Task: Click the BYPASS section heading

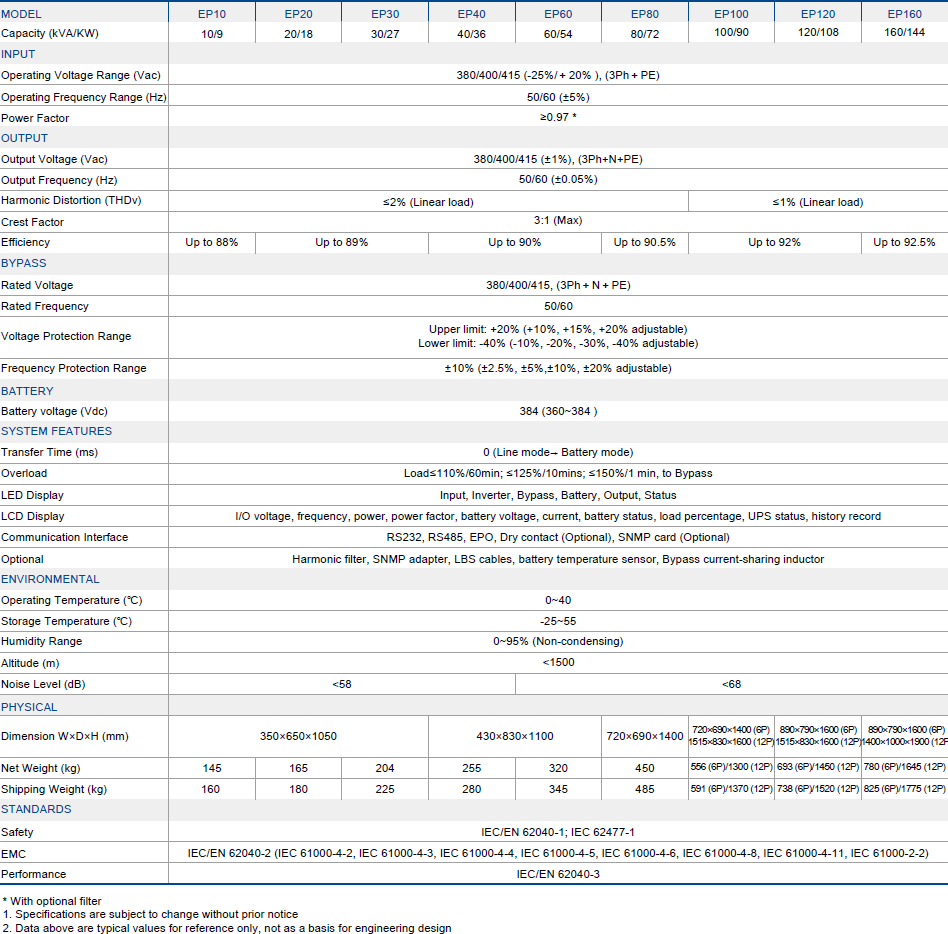Action: click(x=24, y=263)
